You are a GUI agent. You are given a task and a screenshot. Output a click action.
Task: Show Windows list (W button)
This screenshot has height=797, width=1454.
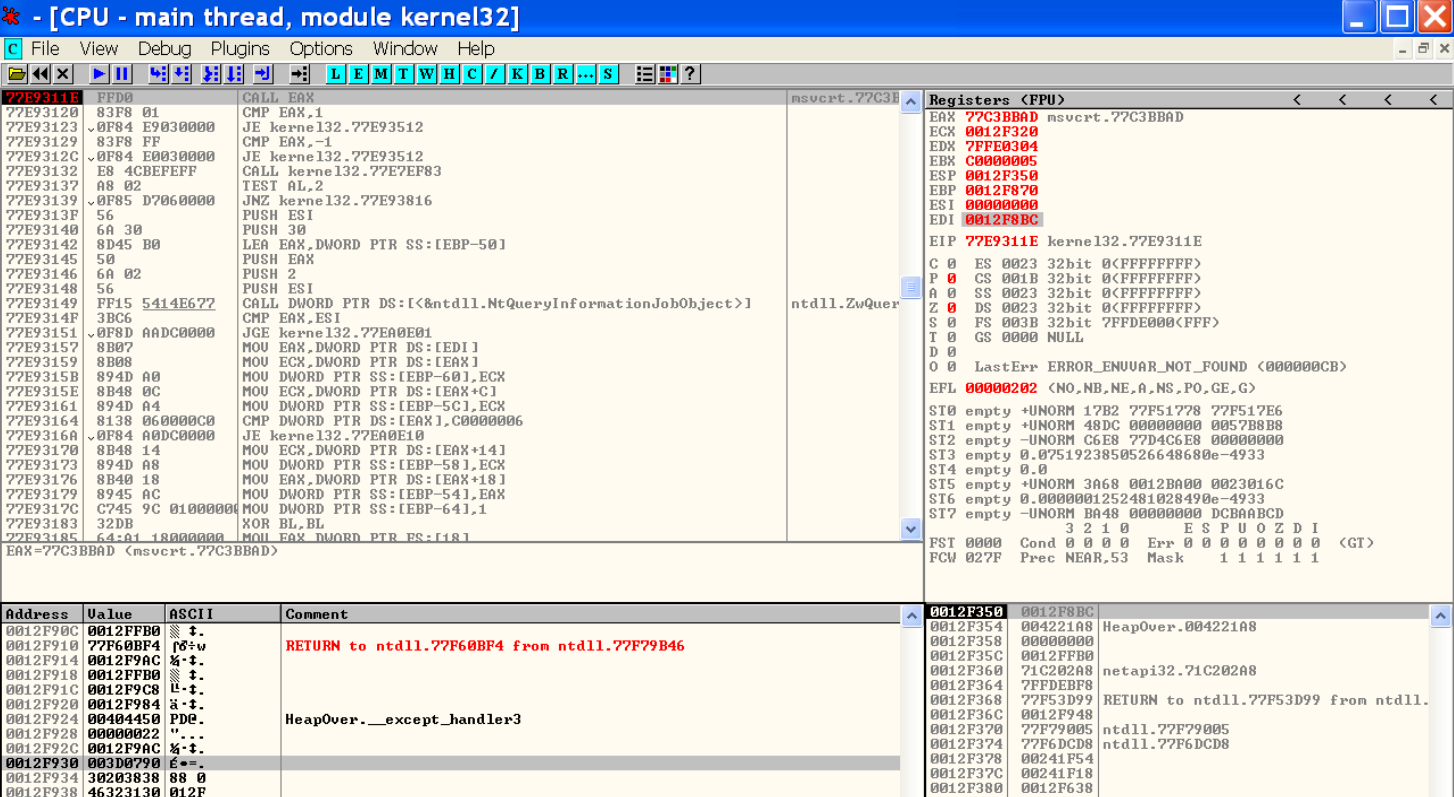tap(427, 74)
